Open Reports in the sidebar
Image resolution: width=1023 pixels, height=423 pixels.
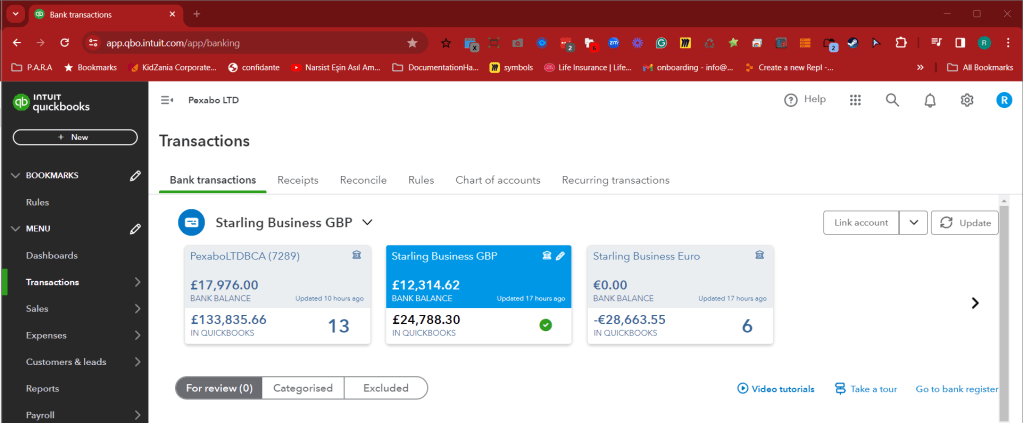click(42, 388)
